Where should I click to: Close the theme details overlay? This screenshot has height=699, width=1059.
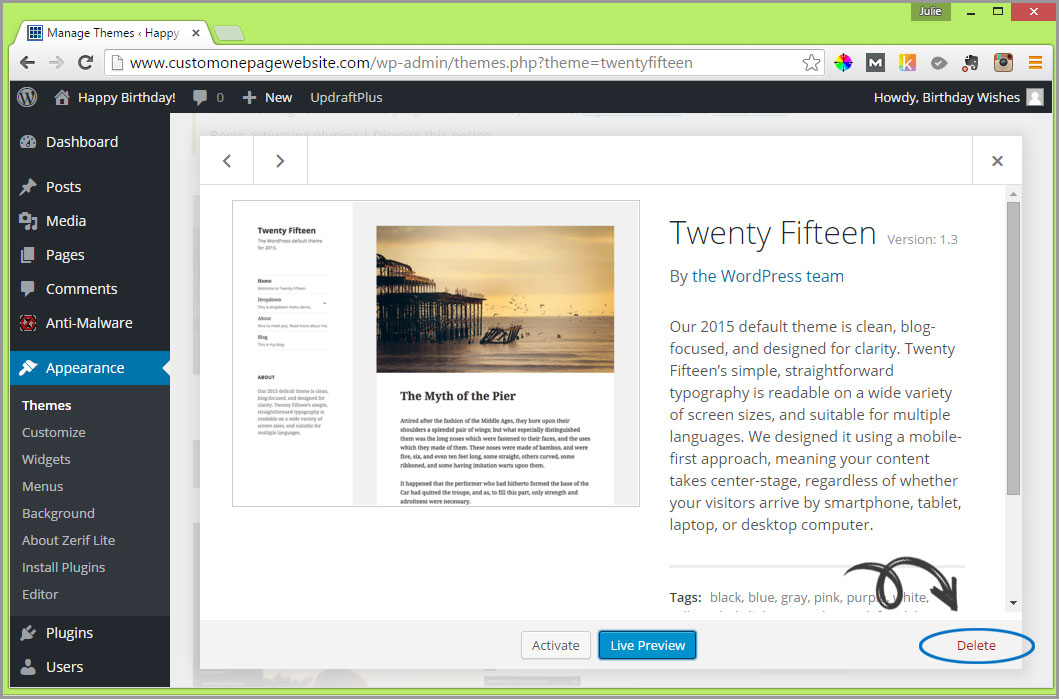click(997, 161)
